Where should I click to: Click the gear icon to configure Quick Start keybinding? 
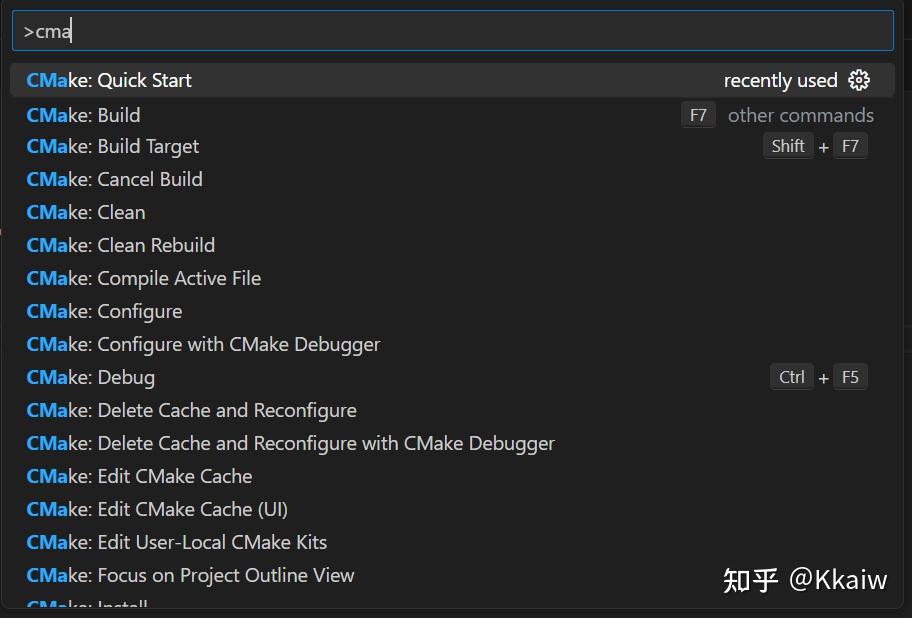[860, 80]
